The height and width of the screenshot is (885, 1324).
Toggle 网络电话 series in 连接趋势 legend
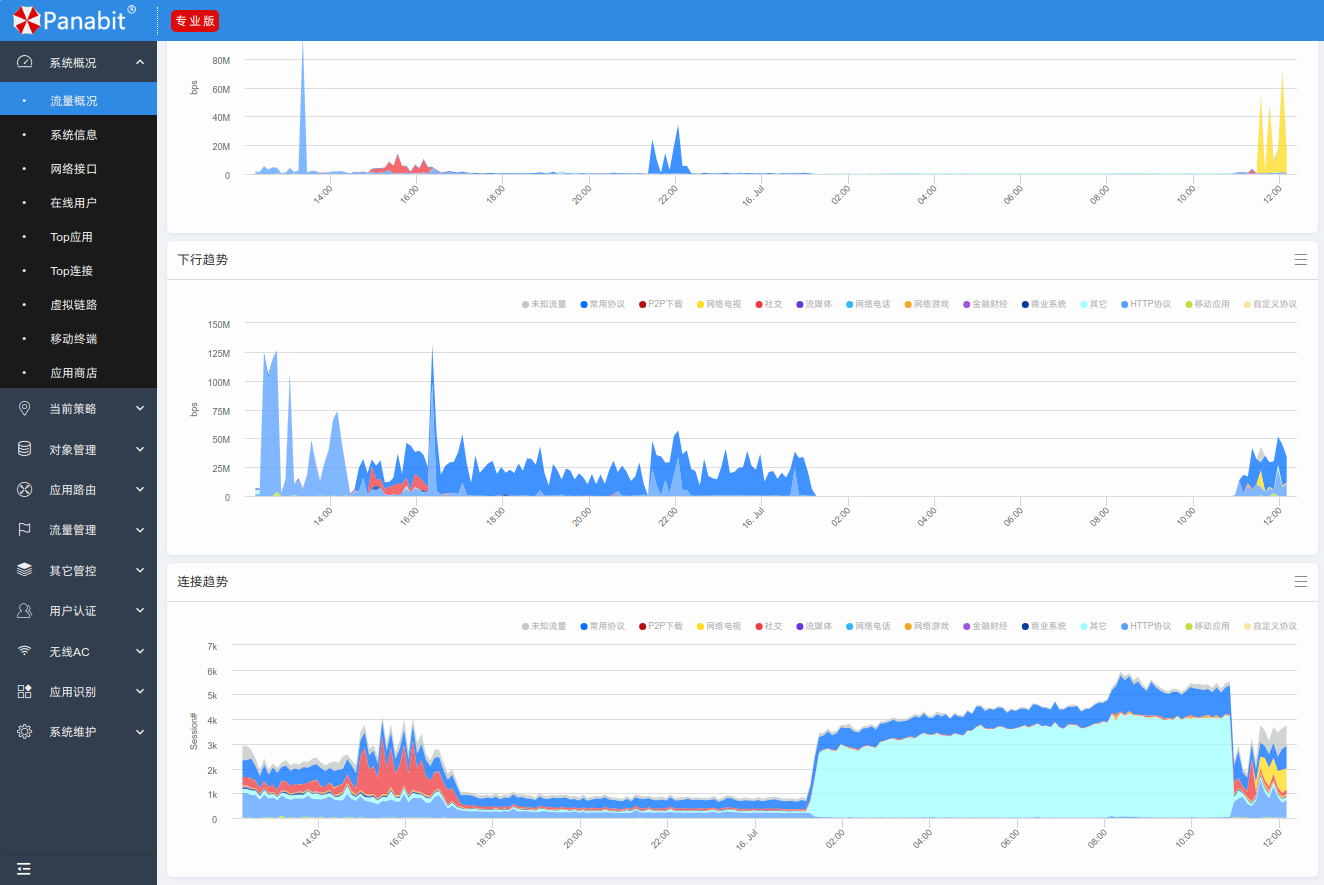pyautogui.click(x=868, y=626)
